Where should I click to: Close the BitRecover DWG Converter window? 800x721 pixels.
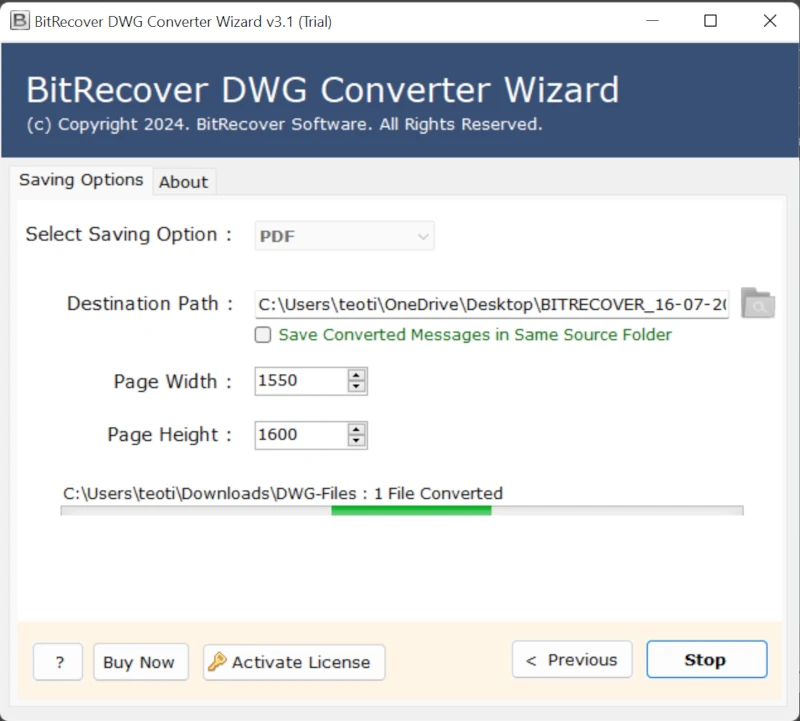[x=770, y=21]
